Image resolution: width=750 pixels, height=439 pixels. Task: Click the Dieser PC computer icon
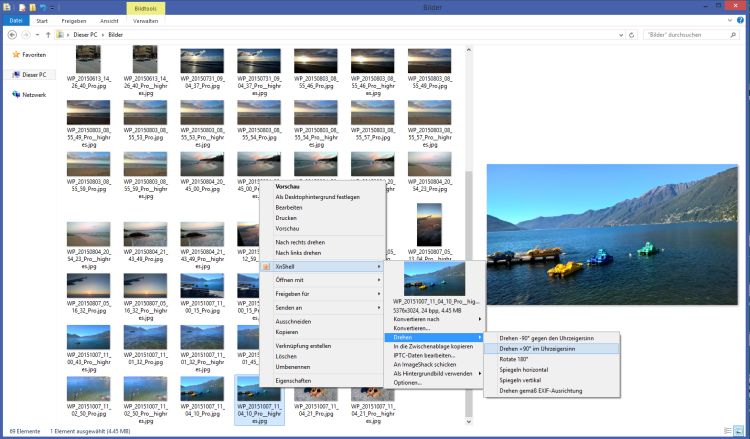click(16, 74)
